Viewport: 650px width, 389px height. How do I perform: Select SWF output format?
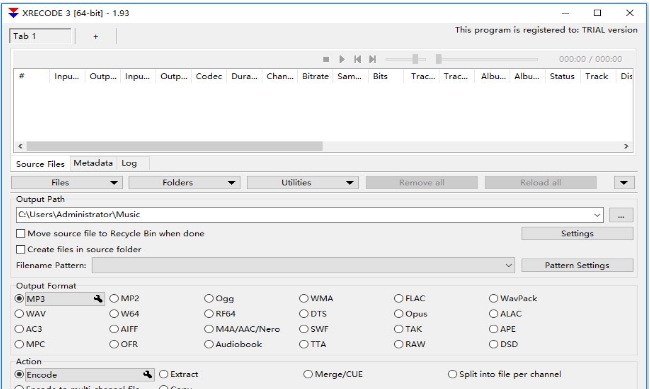tap(314, 329)
